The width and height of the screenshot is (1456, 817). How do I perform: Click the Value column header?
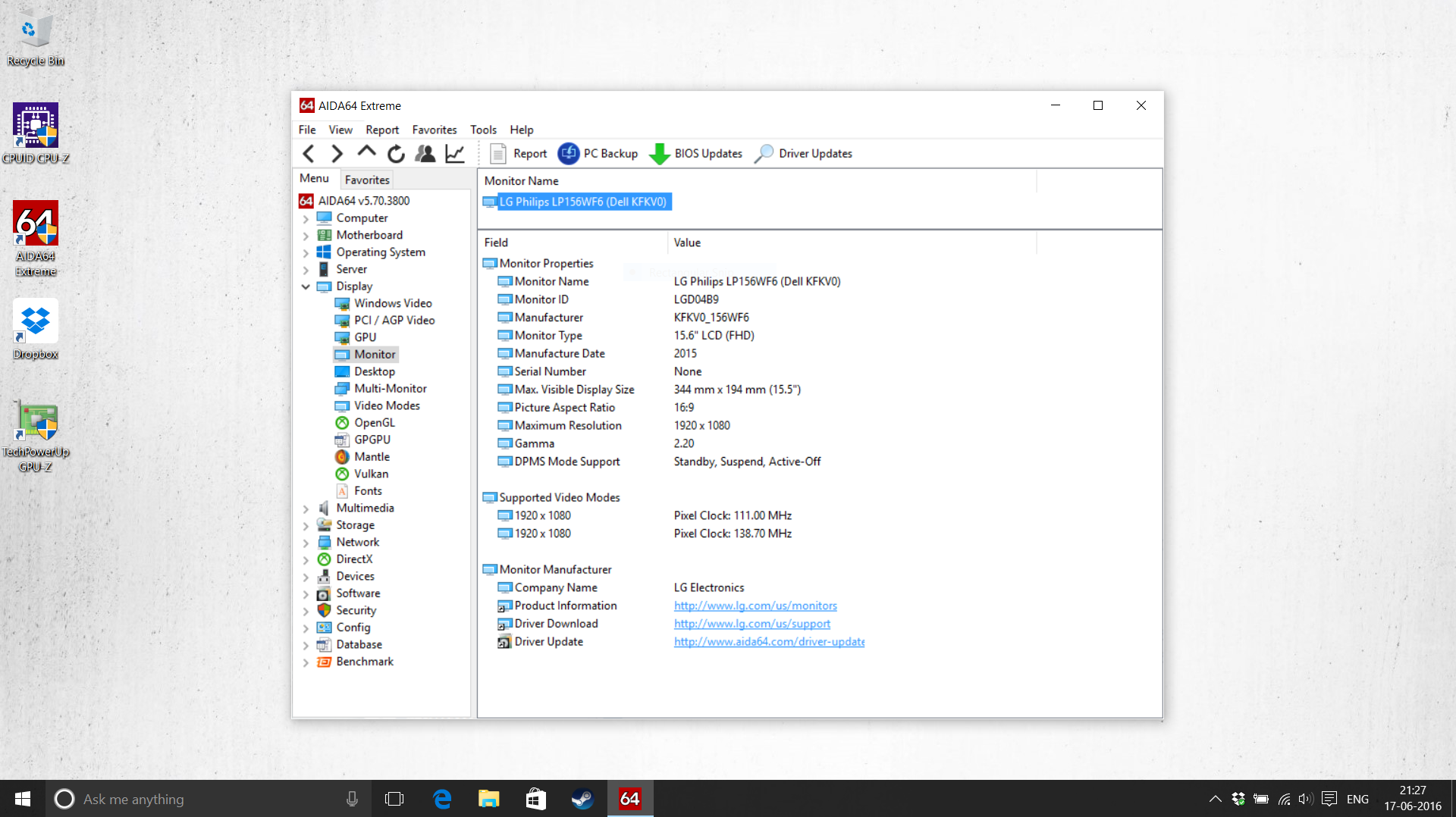[852, 243]
